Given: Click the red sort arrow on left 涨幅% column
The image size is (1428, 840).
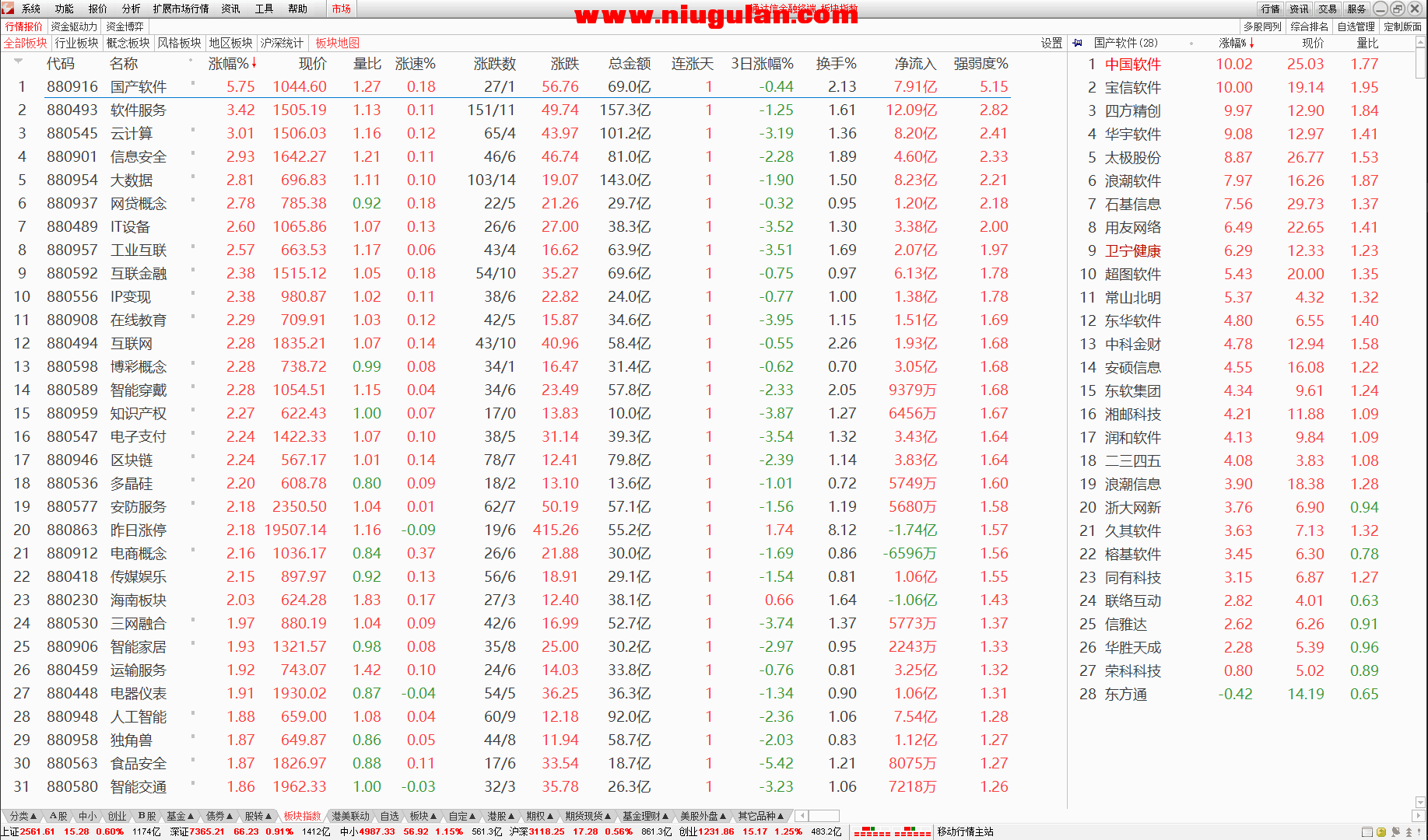Looking at the screenshot, I should [x=254, y=63].
